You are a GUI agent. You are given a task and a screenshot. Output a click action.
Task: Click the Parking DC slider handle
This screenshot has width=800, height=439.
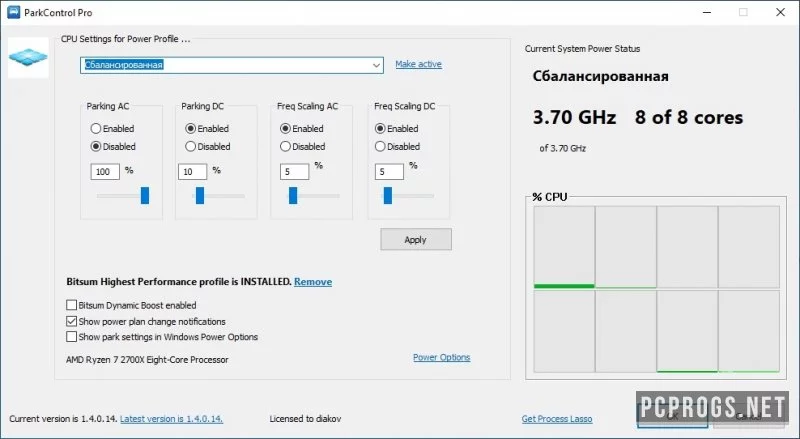pyautogui.click(x=200, y=196)
